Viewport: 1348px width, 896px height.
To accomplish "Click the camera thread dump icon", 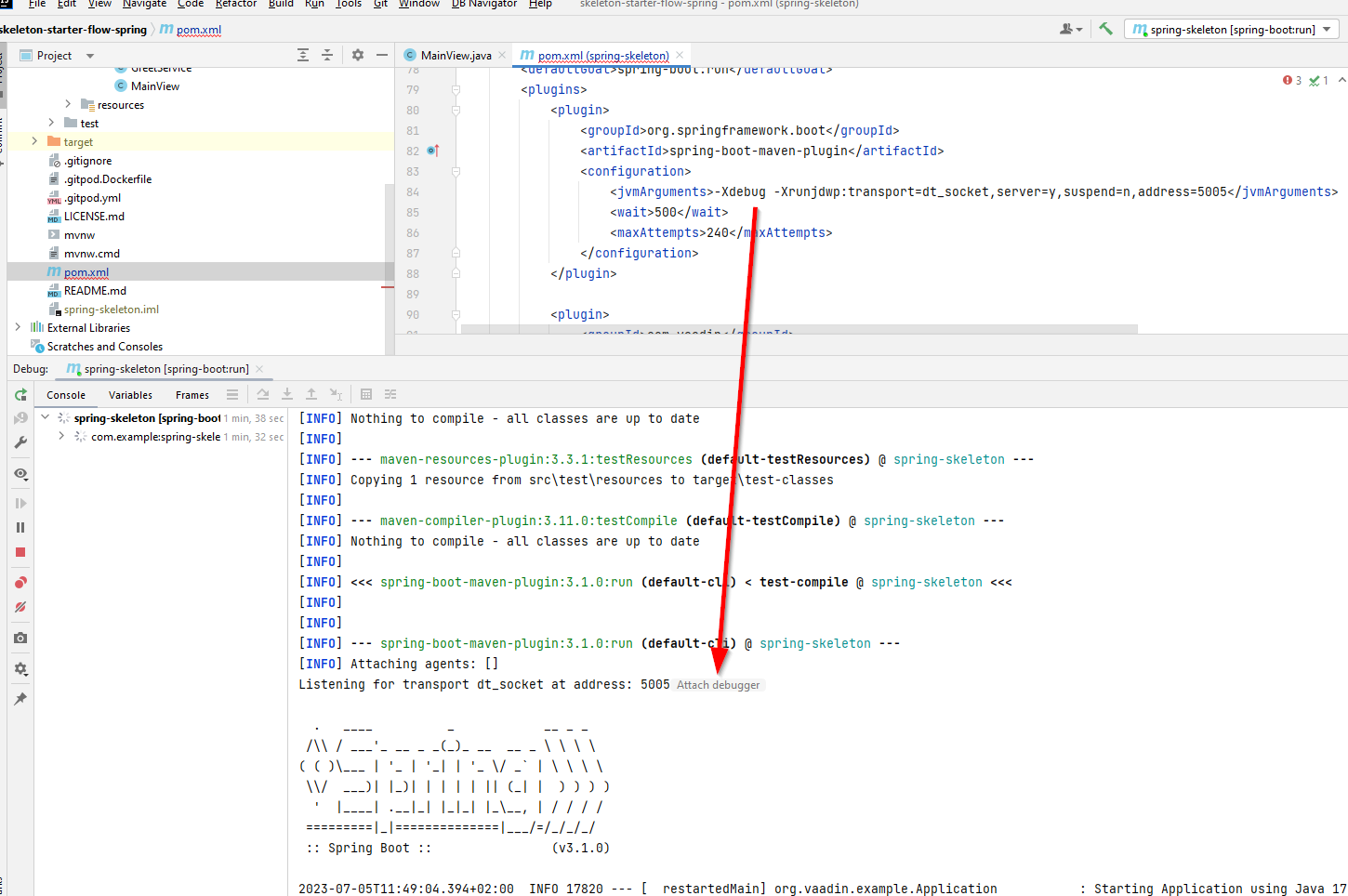I will (x=20, y=639).
